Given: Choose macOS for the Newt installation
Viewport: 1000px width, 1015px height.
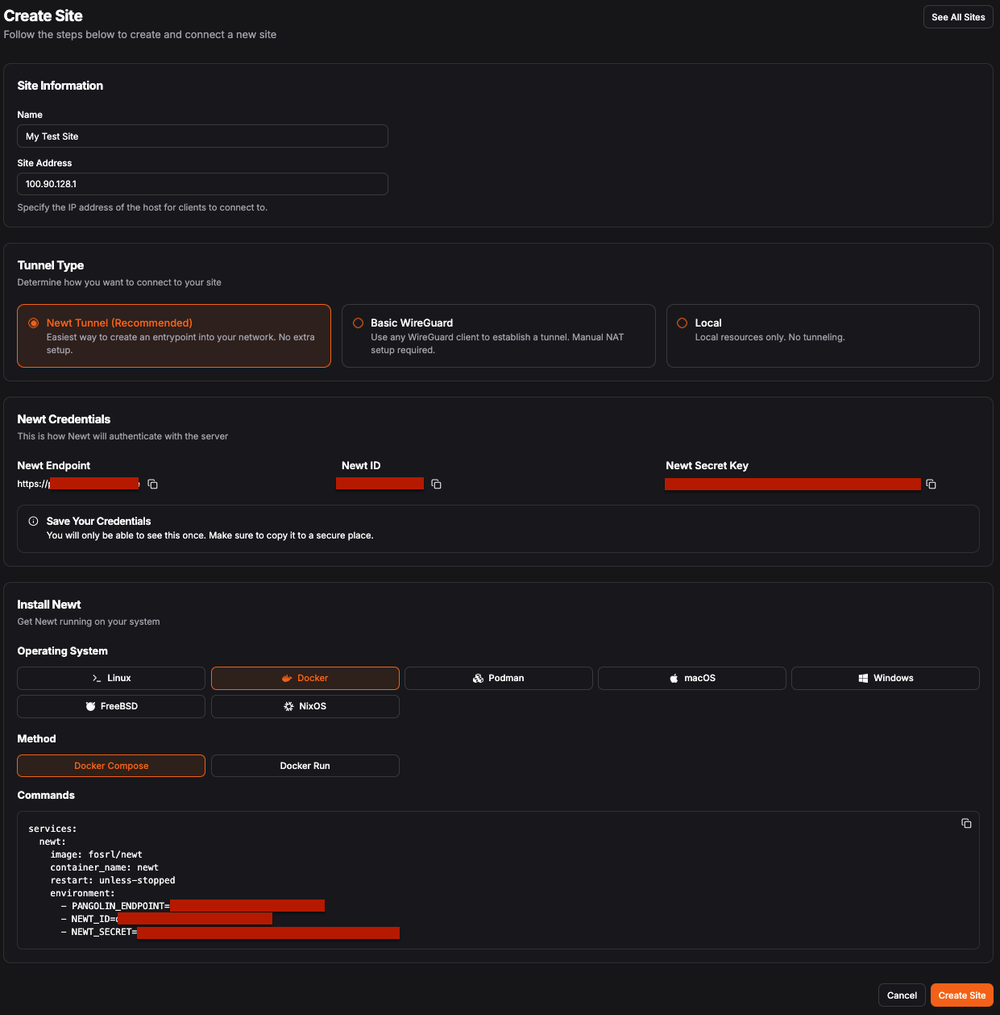Looking at the screenshot, I should tap(692, 677).
